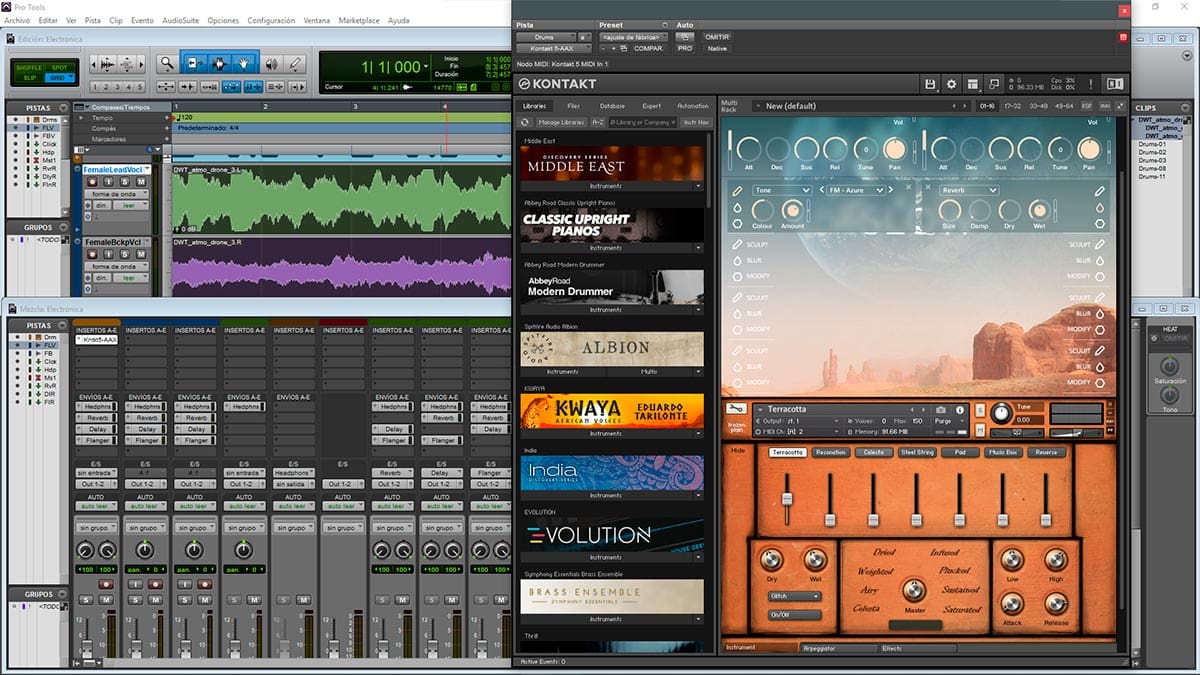Open the Middle East library thumbnail
Viewport: 1200px width, 675px height.
(613, 164)
